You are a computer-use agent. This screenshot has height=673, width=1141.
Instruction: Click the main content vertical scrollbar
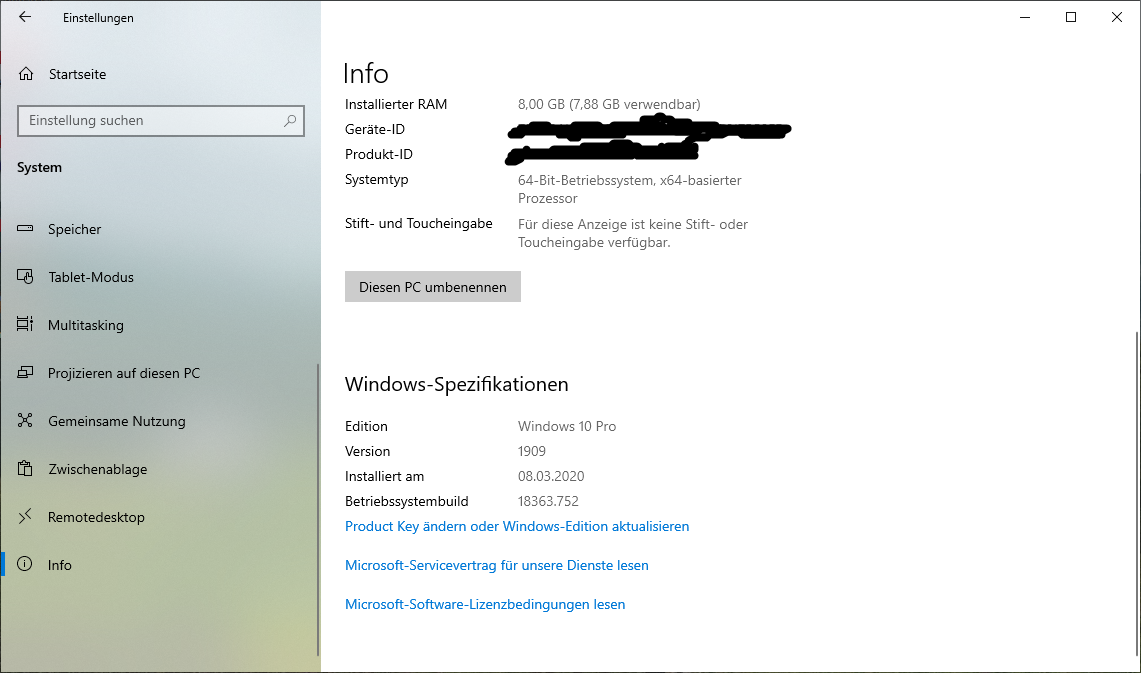1137,495
